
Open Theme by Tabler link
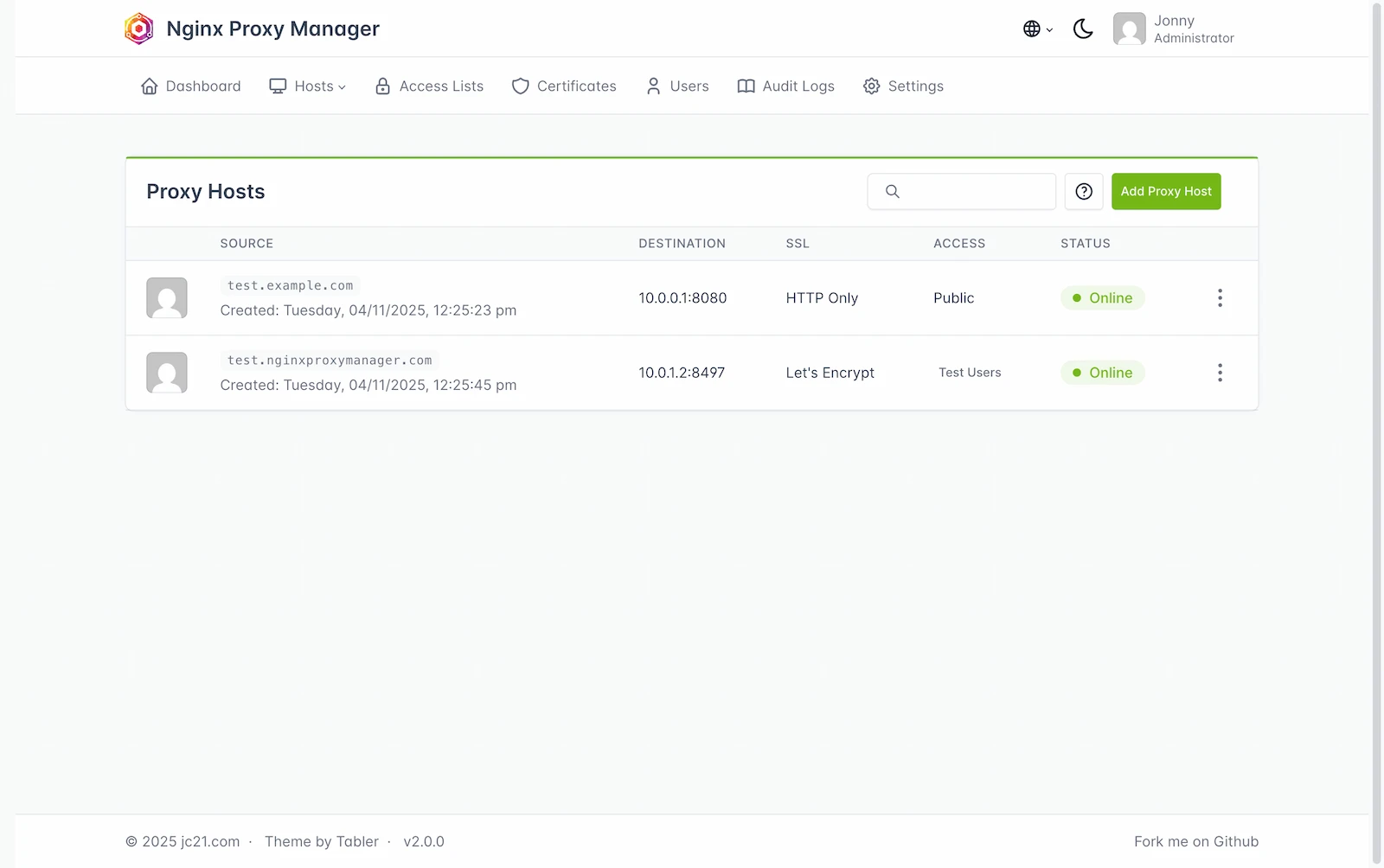[x=322, y=841]
